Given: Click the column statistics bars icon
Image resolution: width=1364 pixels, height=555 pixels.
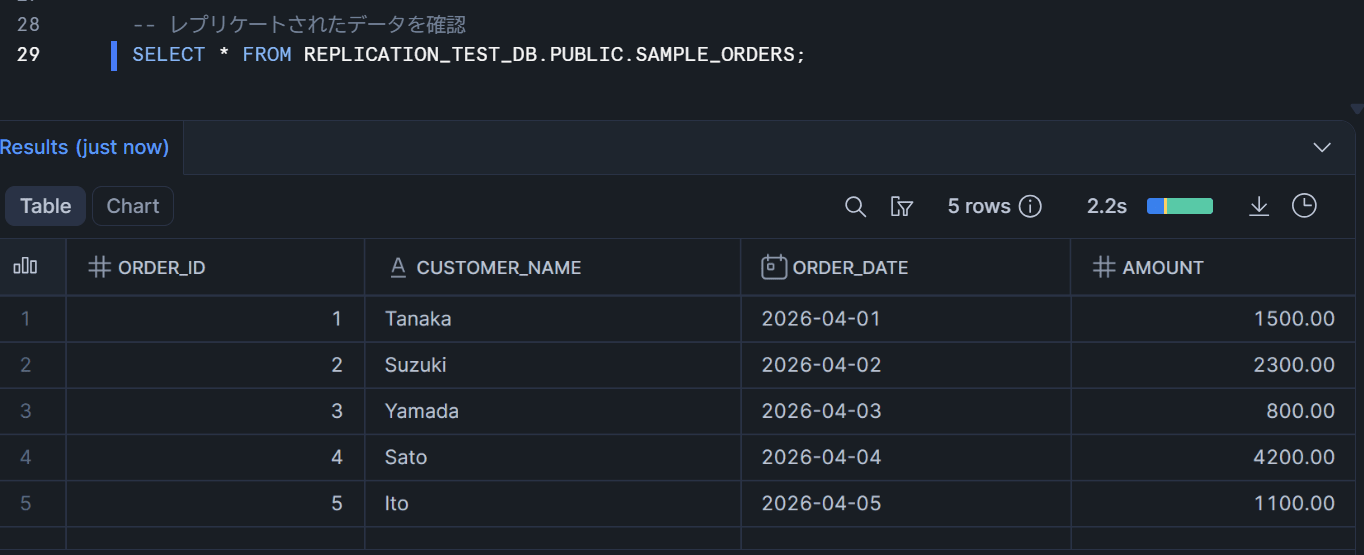Looking at the screenshot, I should (25, 267).
